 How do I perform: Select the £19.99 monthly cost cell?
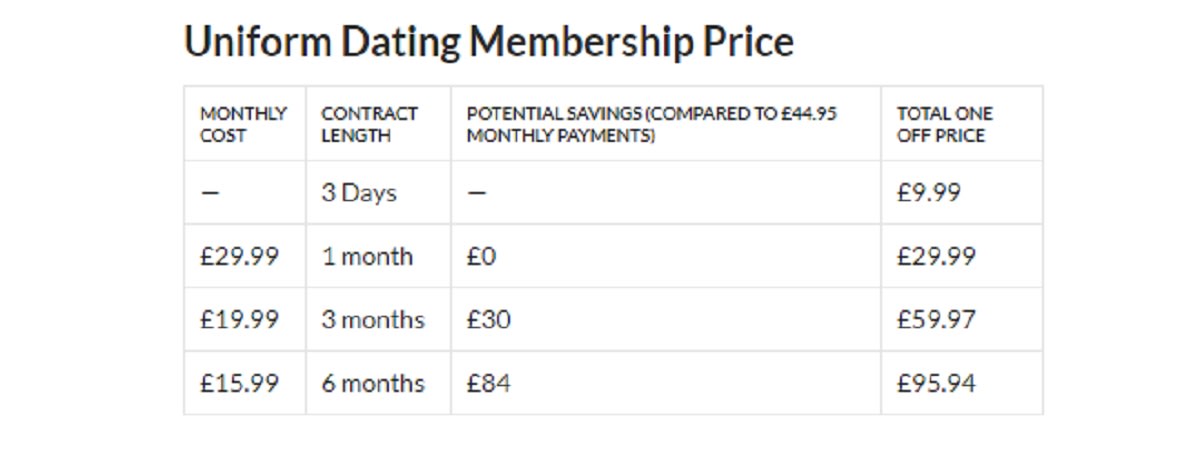pyautogui.click(x=239, y=320)
